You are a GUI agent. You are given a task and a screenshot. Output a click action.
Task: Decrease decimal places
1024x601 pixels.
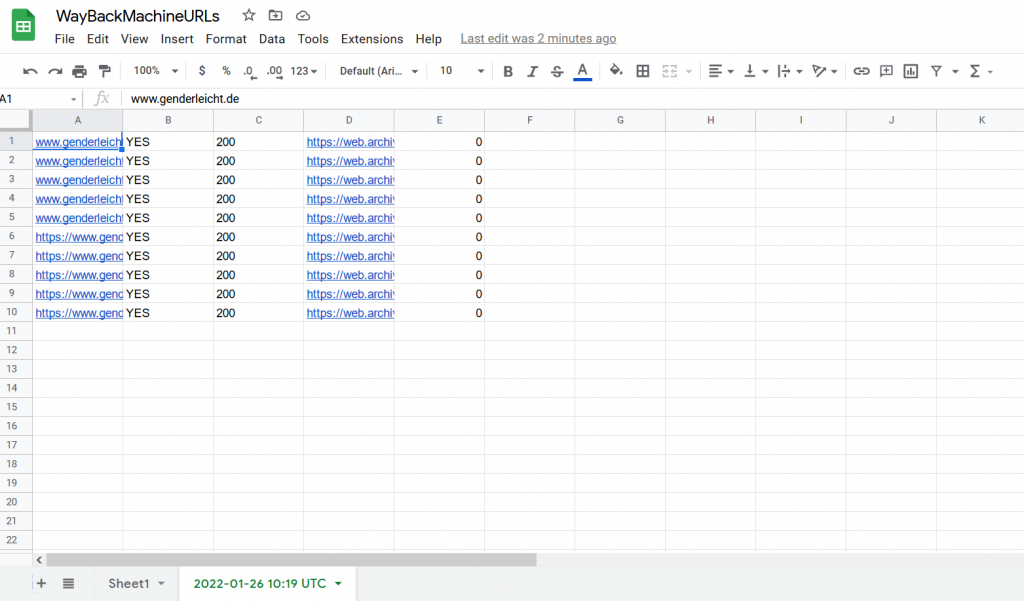click(249, 71)
